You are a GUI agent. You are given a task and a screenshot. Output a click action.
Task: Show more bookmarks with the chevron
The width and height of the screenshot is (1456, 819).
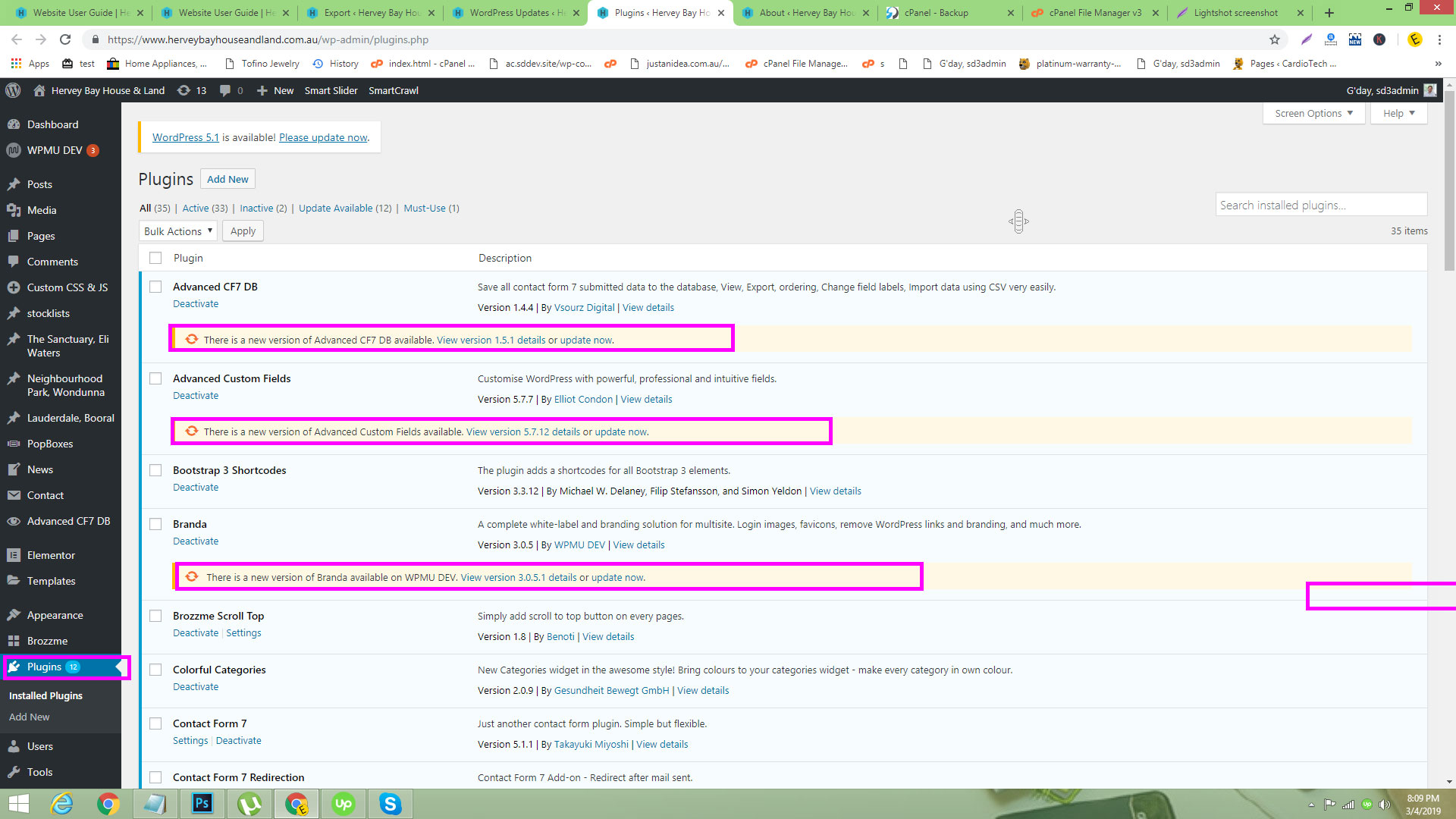pyautogui.click(x=1438, y=64)
